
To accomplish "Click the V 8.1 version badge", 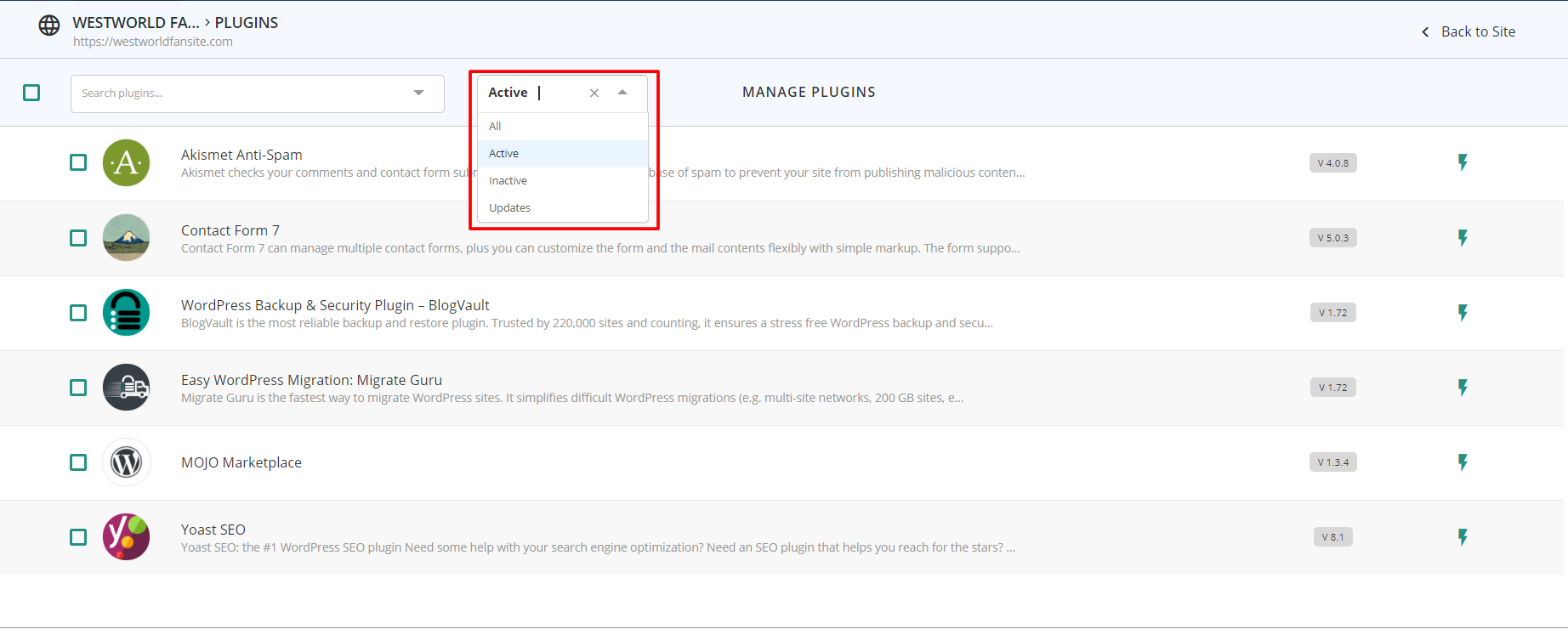I will point(1332,537).
